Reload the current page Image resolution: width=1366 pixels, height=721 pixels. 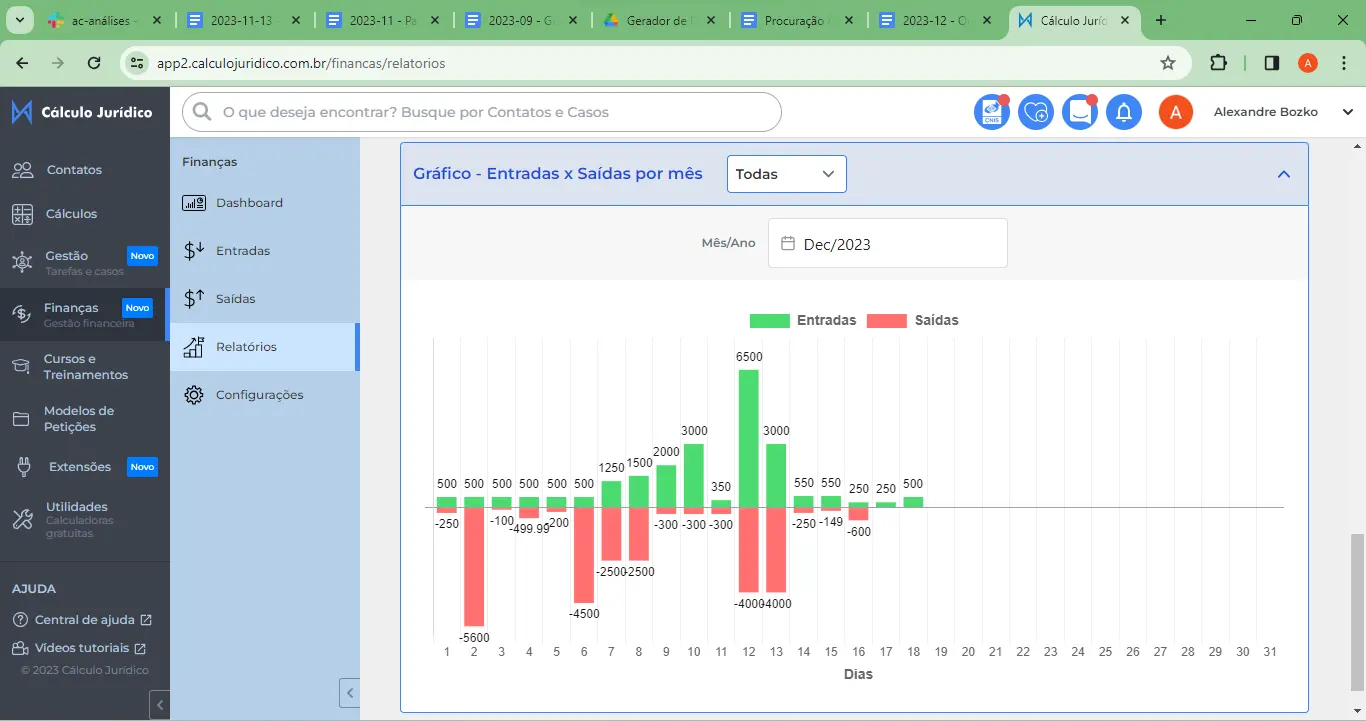pos(94,63)
